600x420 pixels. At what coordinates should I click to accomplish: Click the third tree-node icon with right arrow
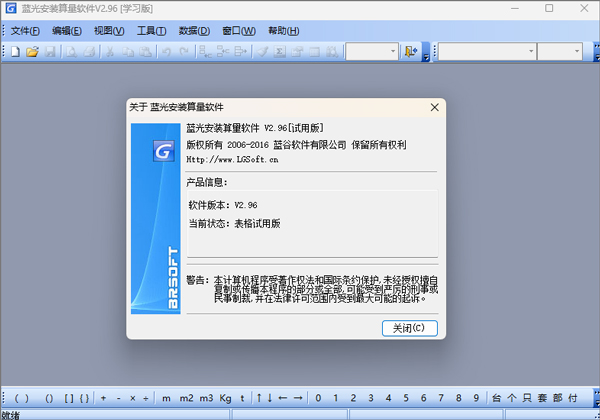tap(240, 52)
